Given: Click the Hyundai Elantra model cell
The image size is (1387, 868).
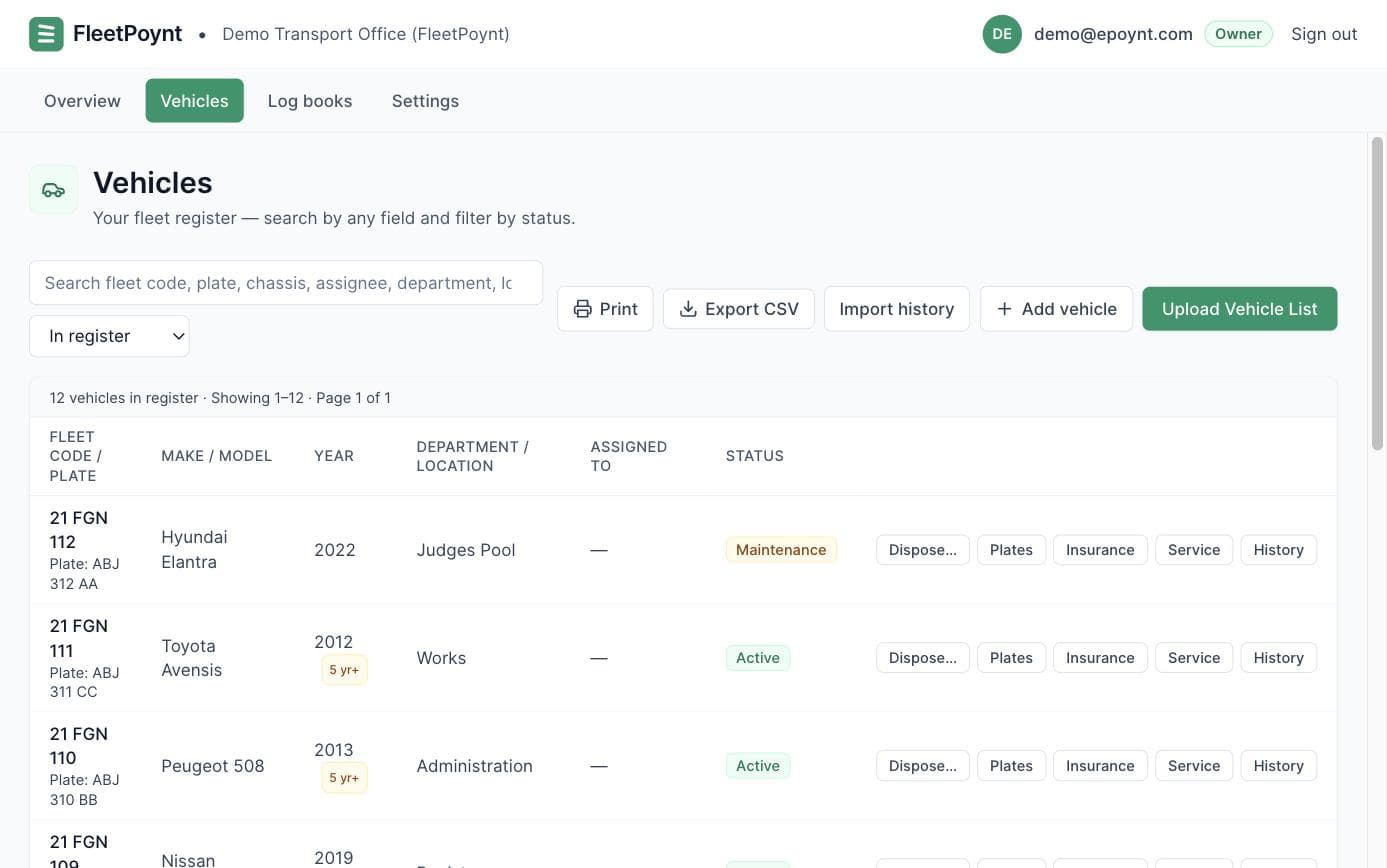Looking at the screenshot, I should click(194, 550).
